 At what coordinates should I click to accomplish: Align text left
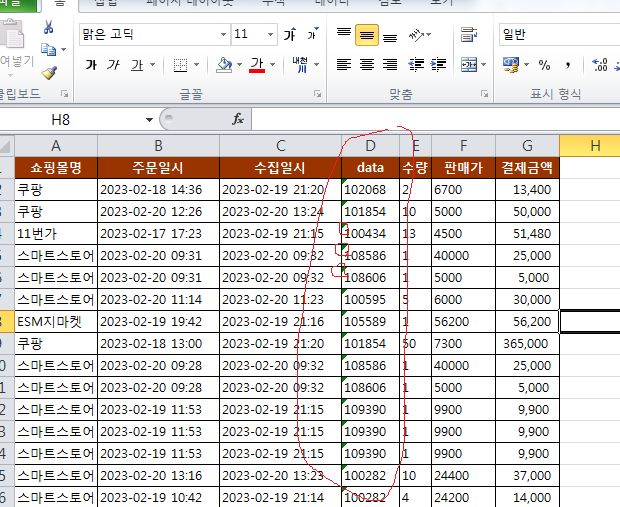click(x=344, y=64)
